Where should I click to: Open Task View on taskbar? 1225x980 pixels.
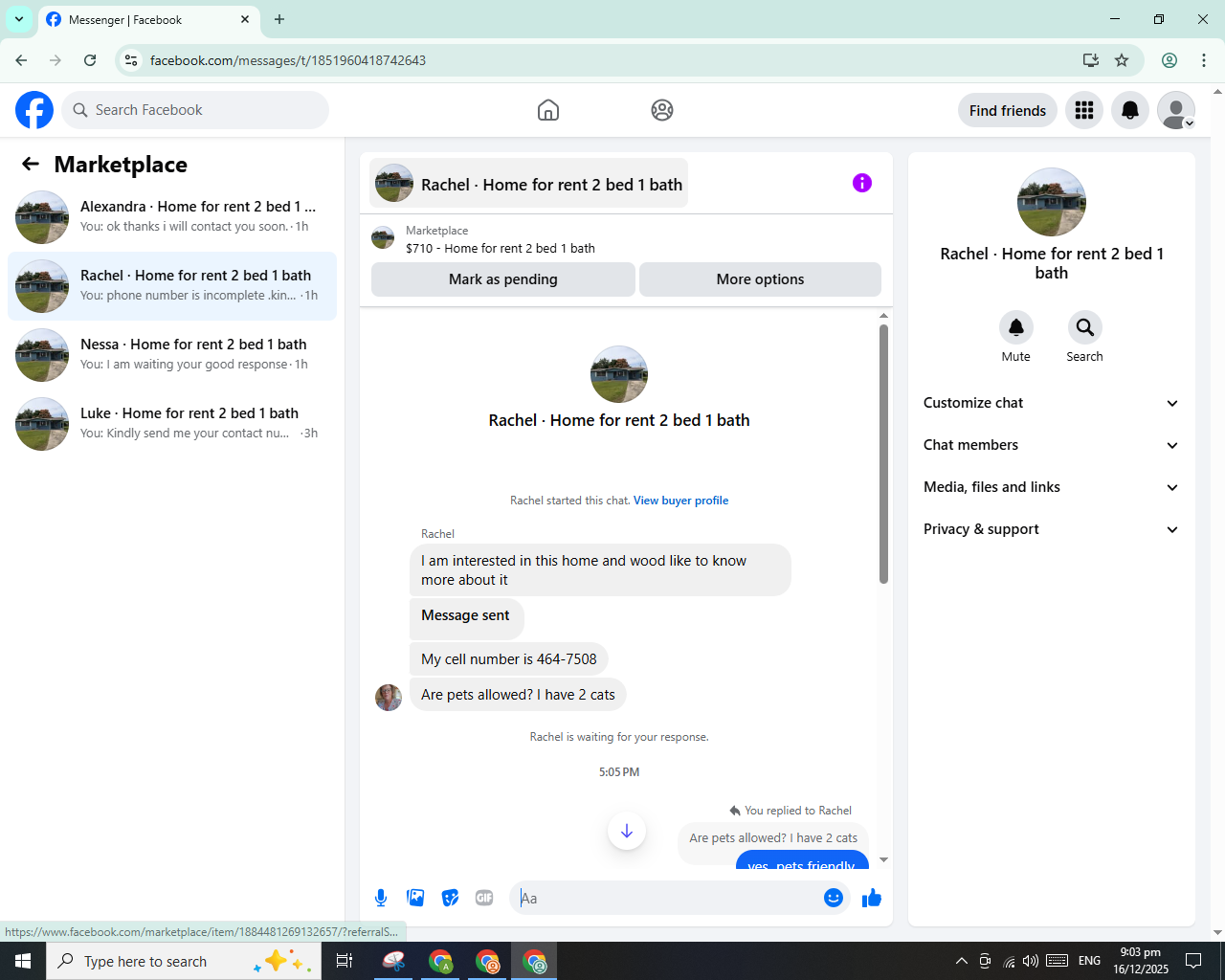click(x=345, y=961)
